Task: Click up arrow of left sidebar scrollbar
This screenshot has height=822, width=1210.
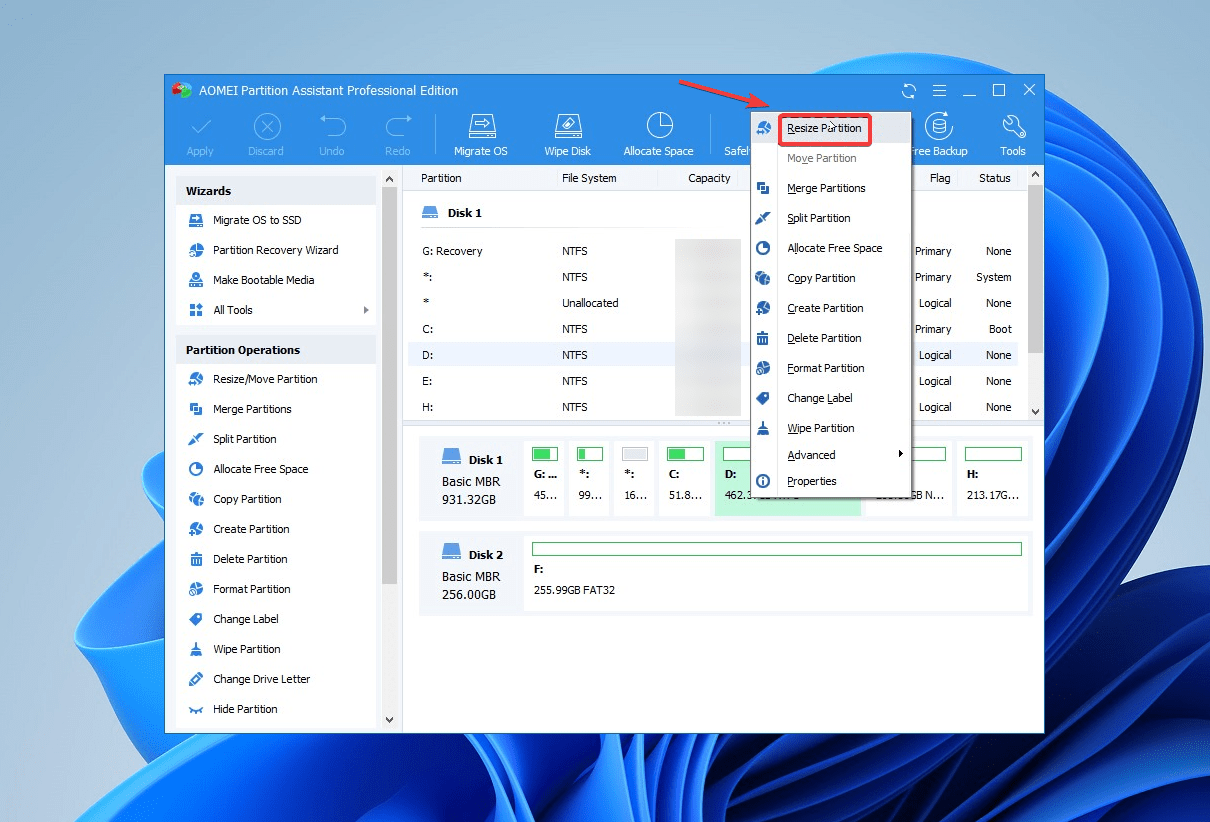Action: pos(389,180)
